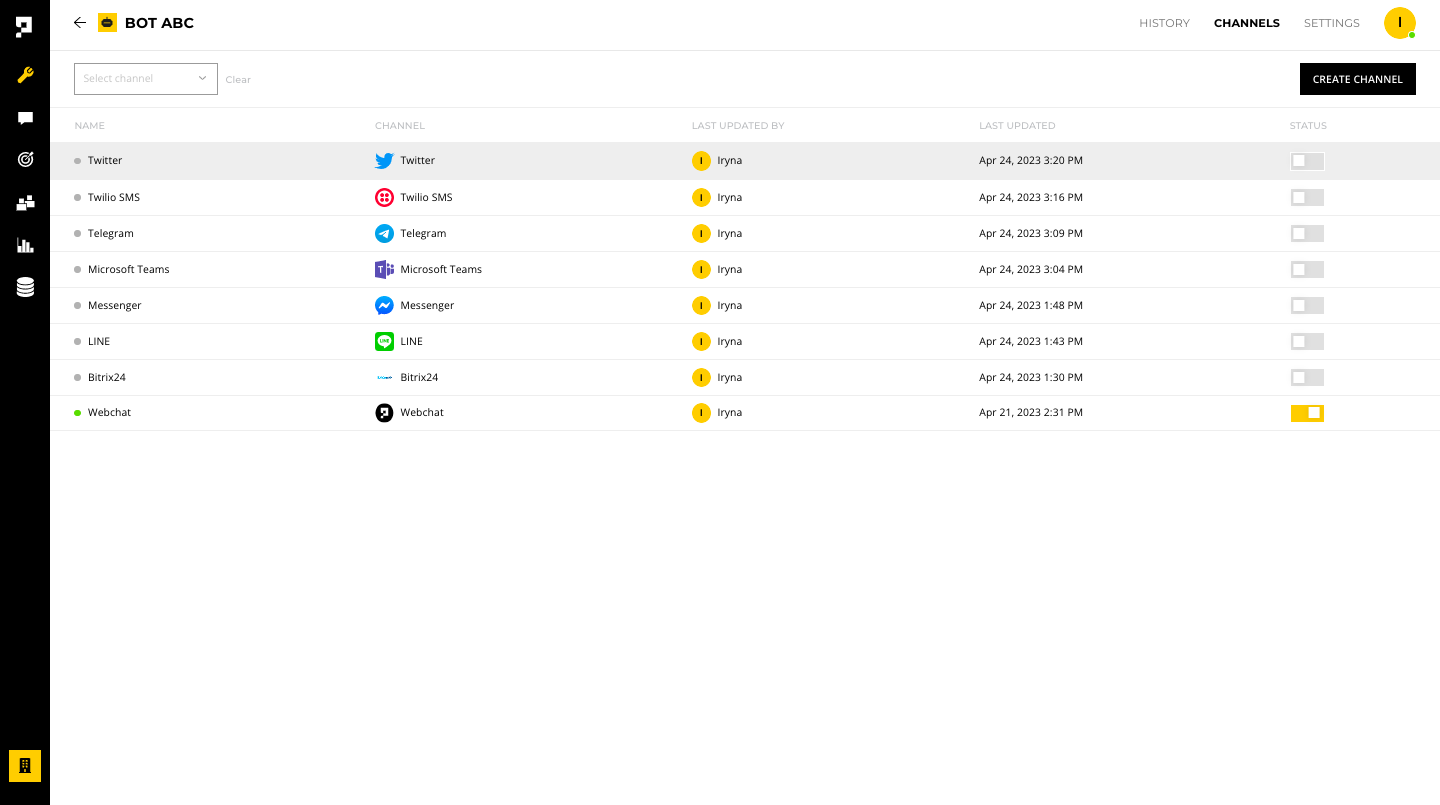
Task: Enable the LINE status toggle
Action: click(1307, 341)
